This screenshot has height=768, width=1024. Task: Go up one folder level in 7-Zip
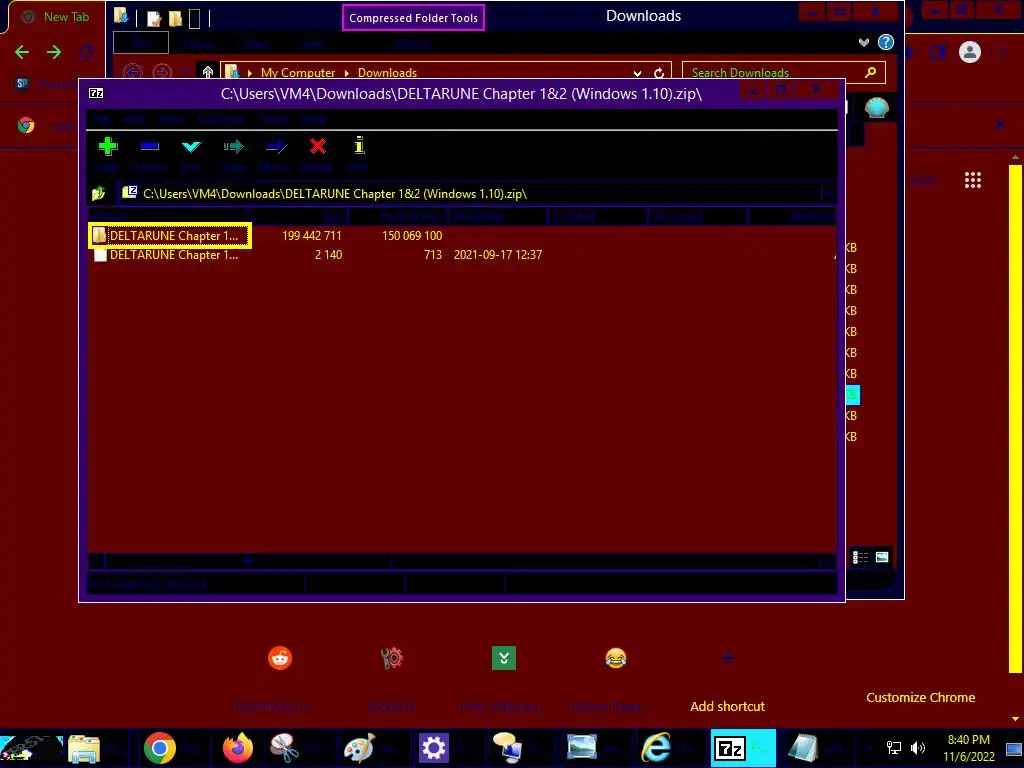coord(99,193)
